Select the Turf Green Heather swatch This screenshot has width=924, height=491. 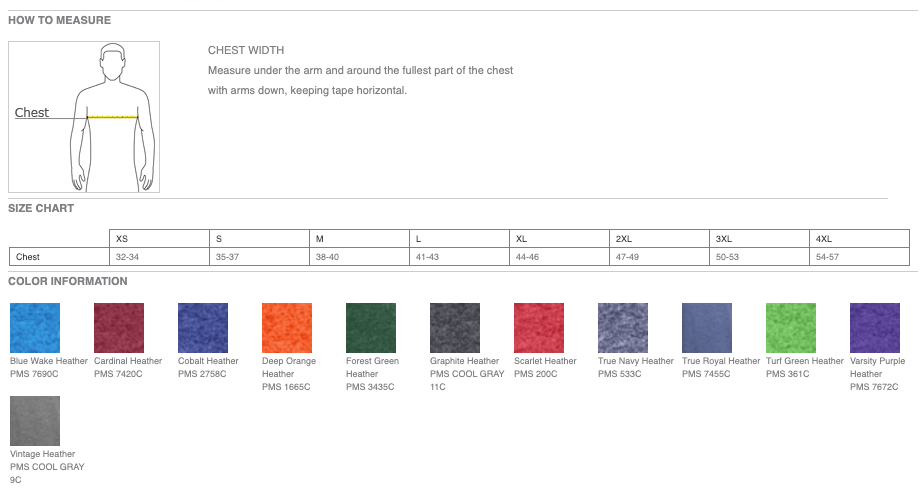(x=791, y=327)
